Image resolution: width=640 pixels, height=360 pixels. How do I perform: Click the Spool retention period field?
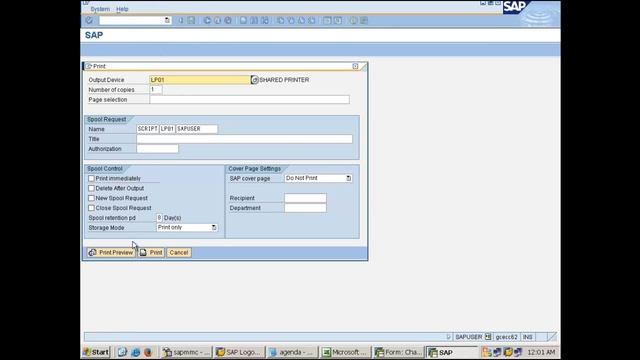click(159, 218)
